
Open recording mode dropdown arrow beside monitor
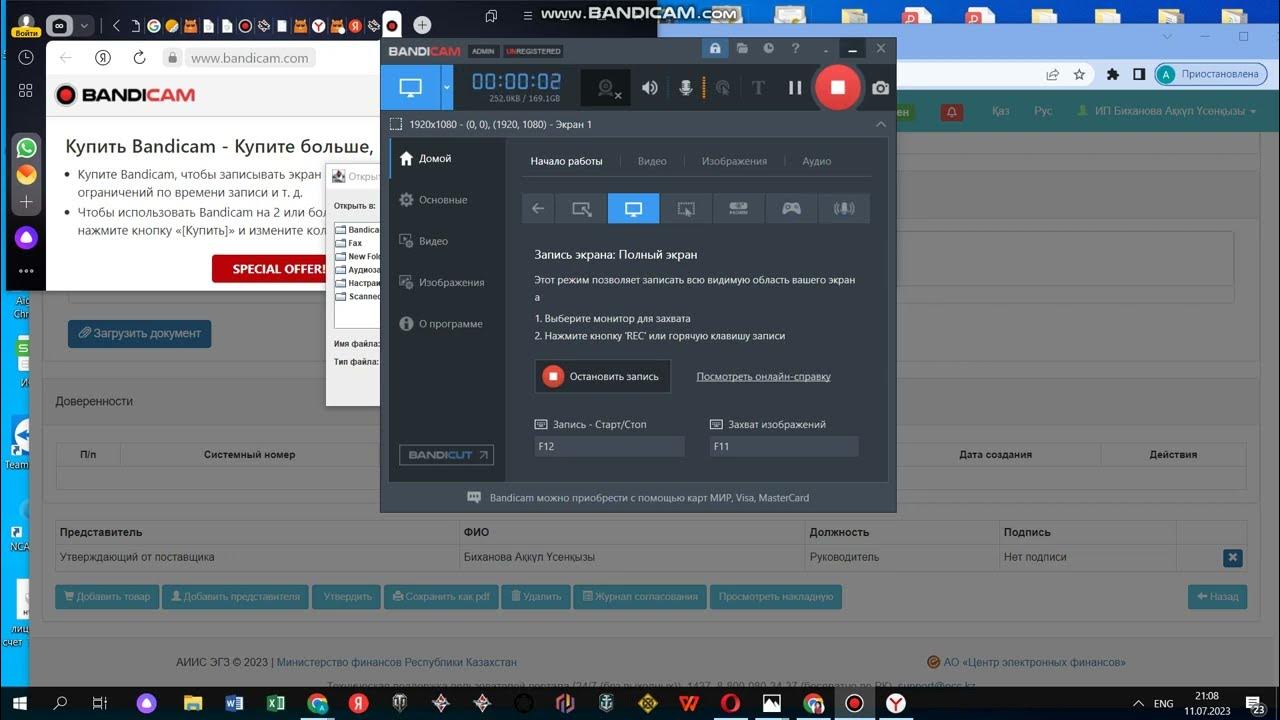pos(447,88)
